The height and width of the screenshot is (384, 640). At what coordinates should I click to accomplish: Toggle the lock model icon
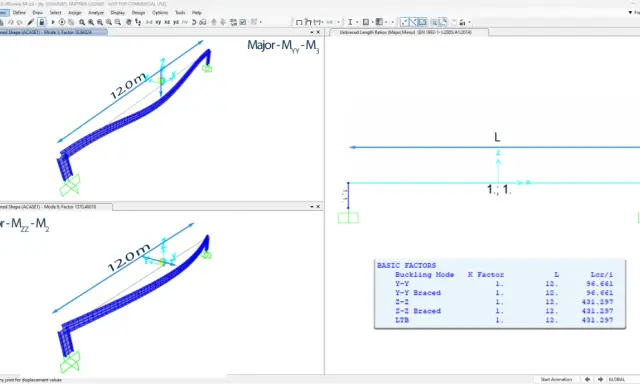click(42, 22)
